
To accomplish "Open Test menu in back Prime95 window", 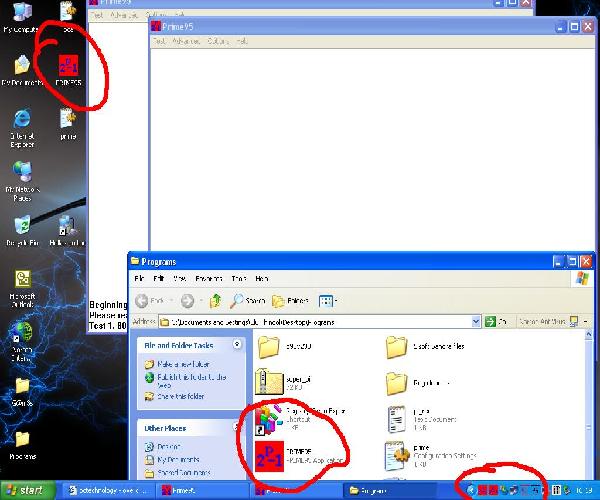I will [x=97, y=15].
